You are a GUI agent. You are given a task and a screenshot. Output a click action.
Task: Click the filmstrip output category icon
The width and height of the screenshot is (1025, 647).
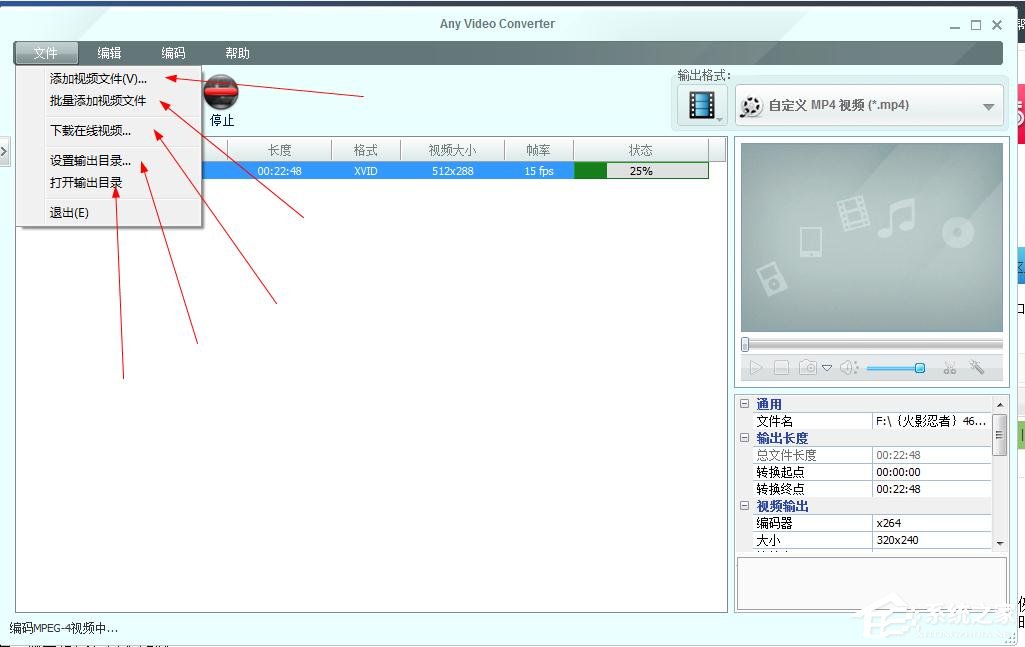pos(701,105)
